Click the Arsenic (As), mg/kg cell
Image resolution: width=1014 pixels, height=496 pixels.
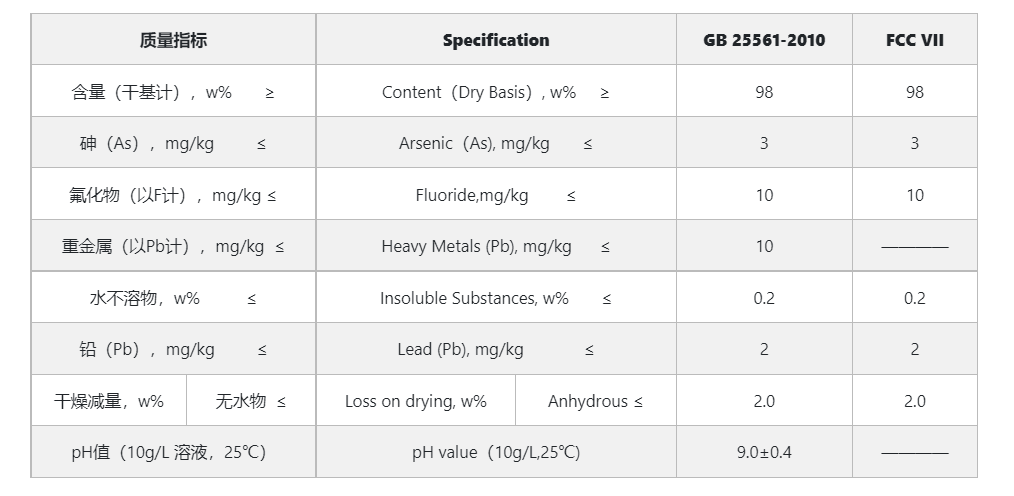(496, 143)
